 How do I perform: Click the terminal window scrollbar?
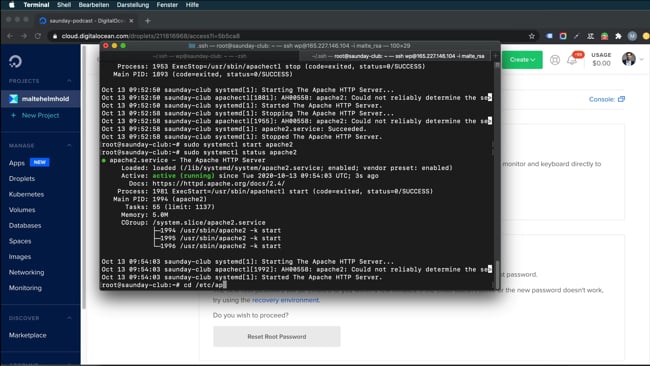pyautogui.click(x=497, y=274)
